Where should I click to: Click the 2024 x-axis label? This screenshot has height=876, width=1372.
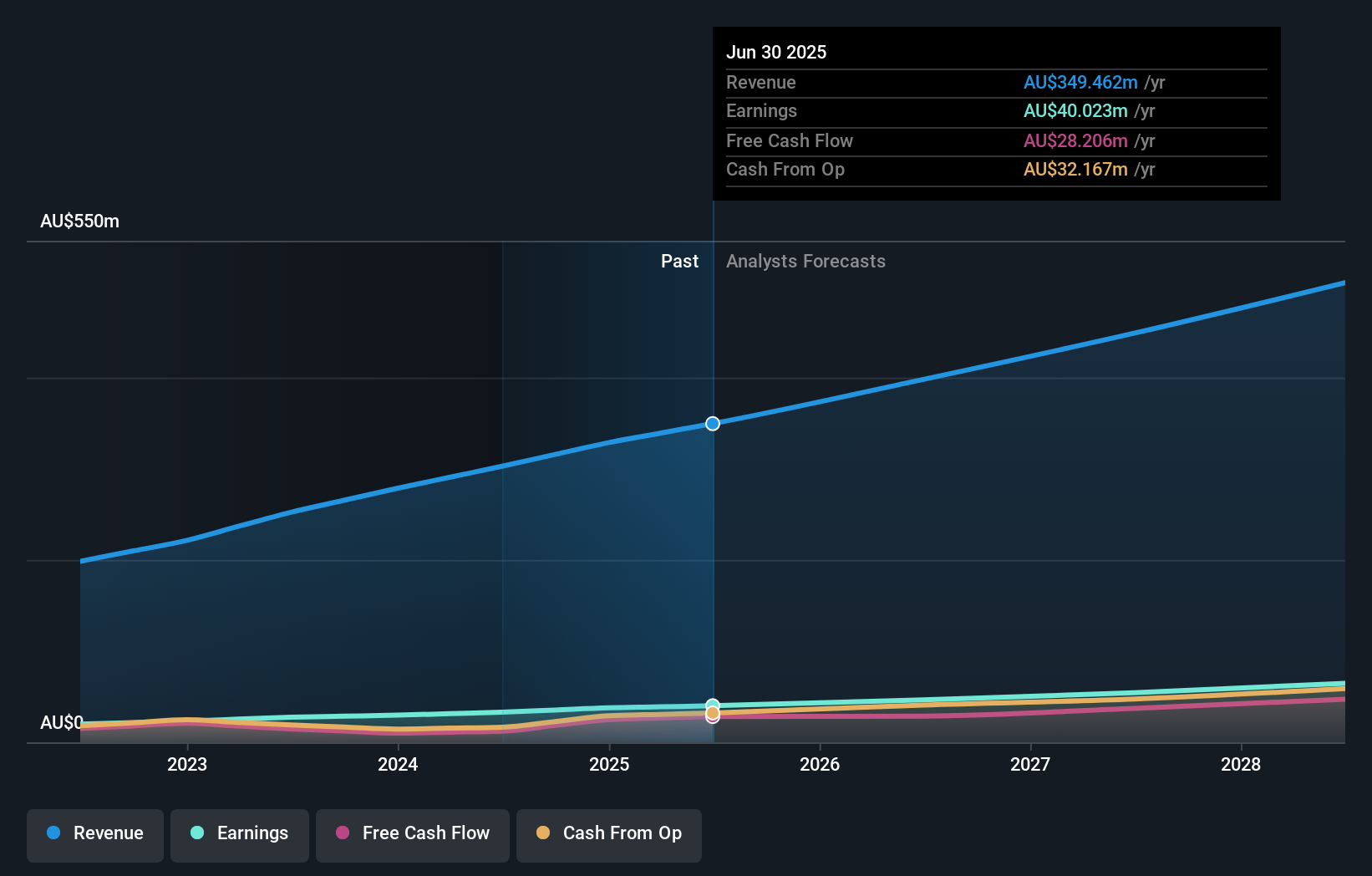pyautogui.click(x=398, y=764)
